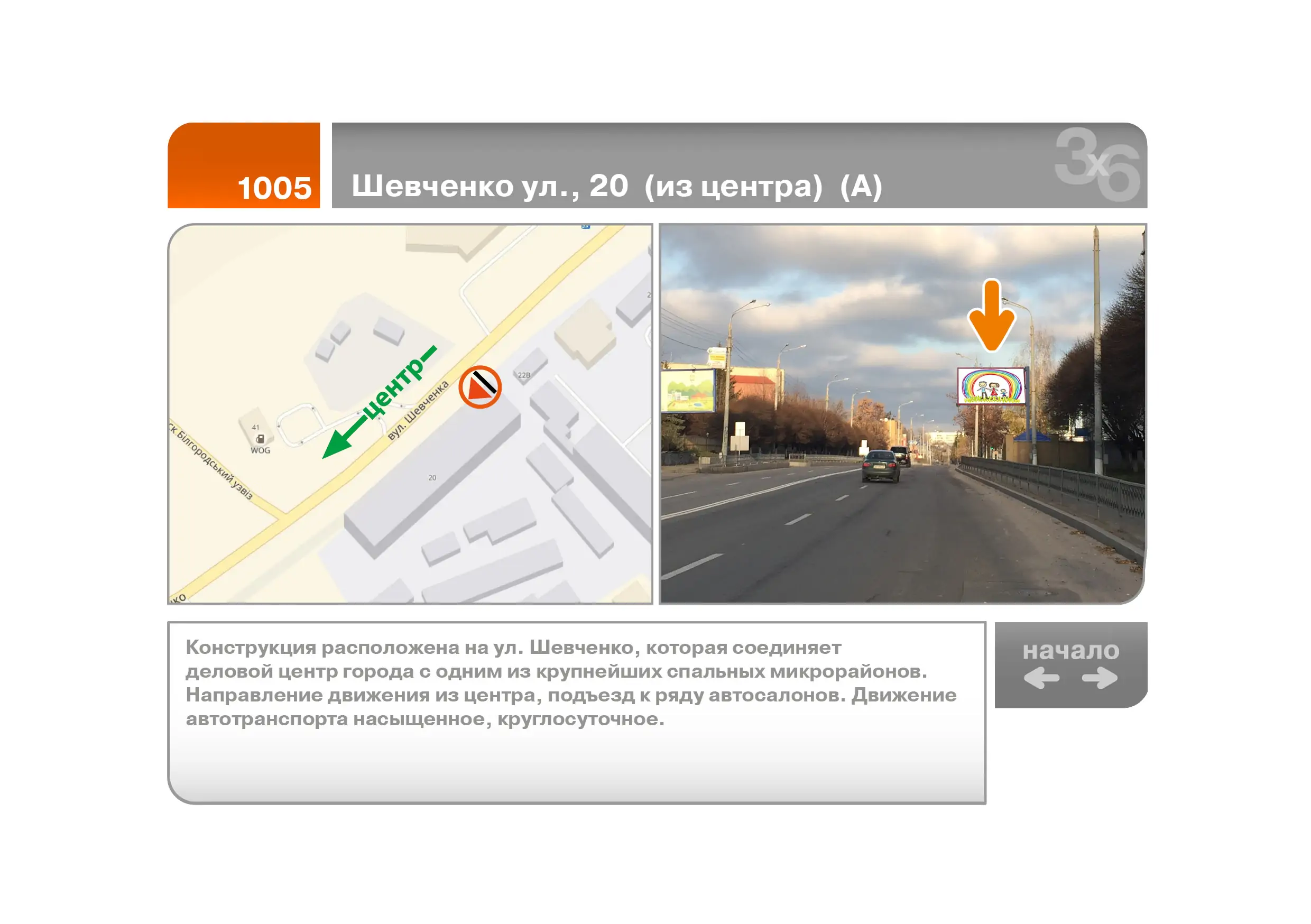Screen dimensions: 1311x924
Task: Click building number 20 on the map
Action: point(432,478)
